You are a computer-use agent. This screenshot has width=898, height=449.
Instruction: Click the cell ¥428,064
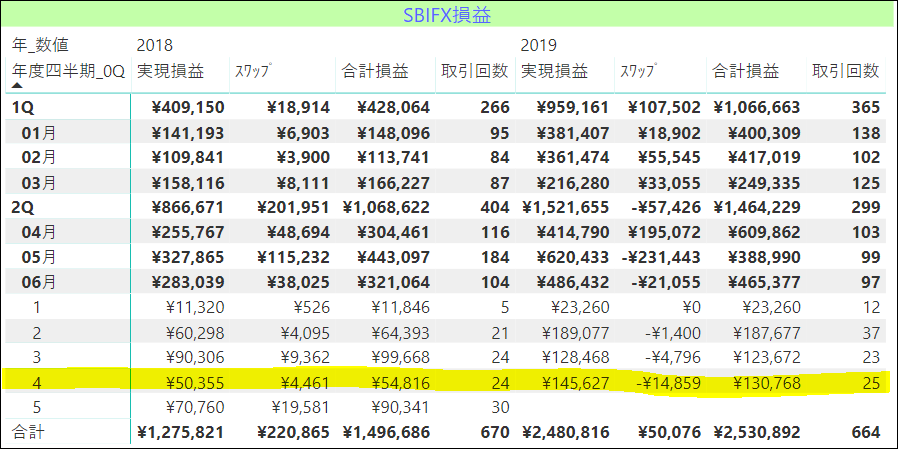(x=393, y=107)
